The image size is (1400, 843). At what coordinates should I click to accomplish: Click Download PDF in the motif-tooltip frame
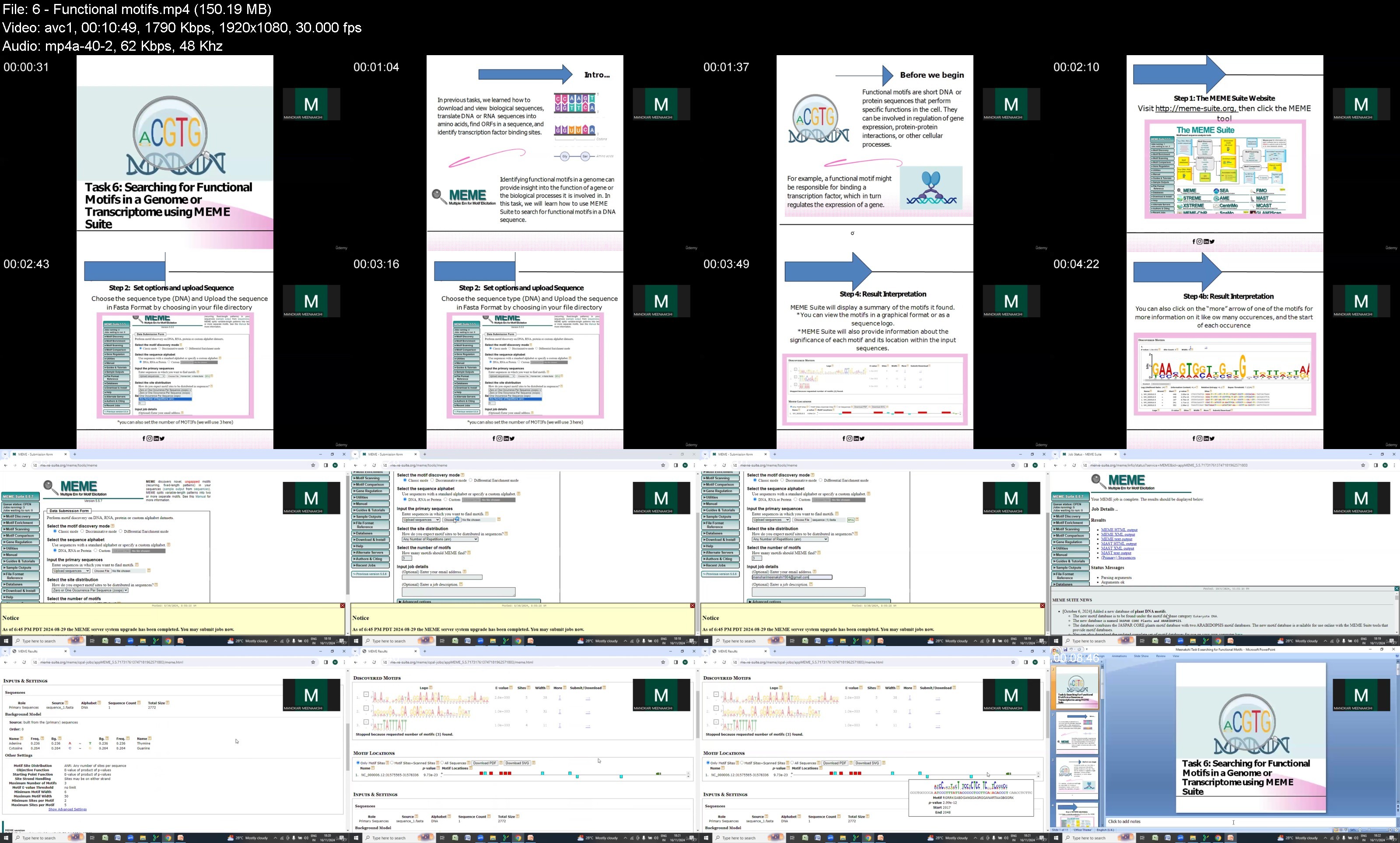coord(835,763)
